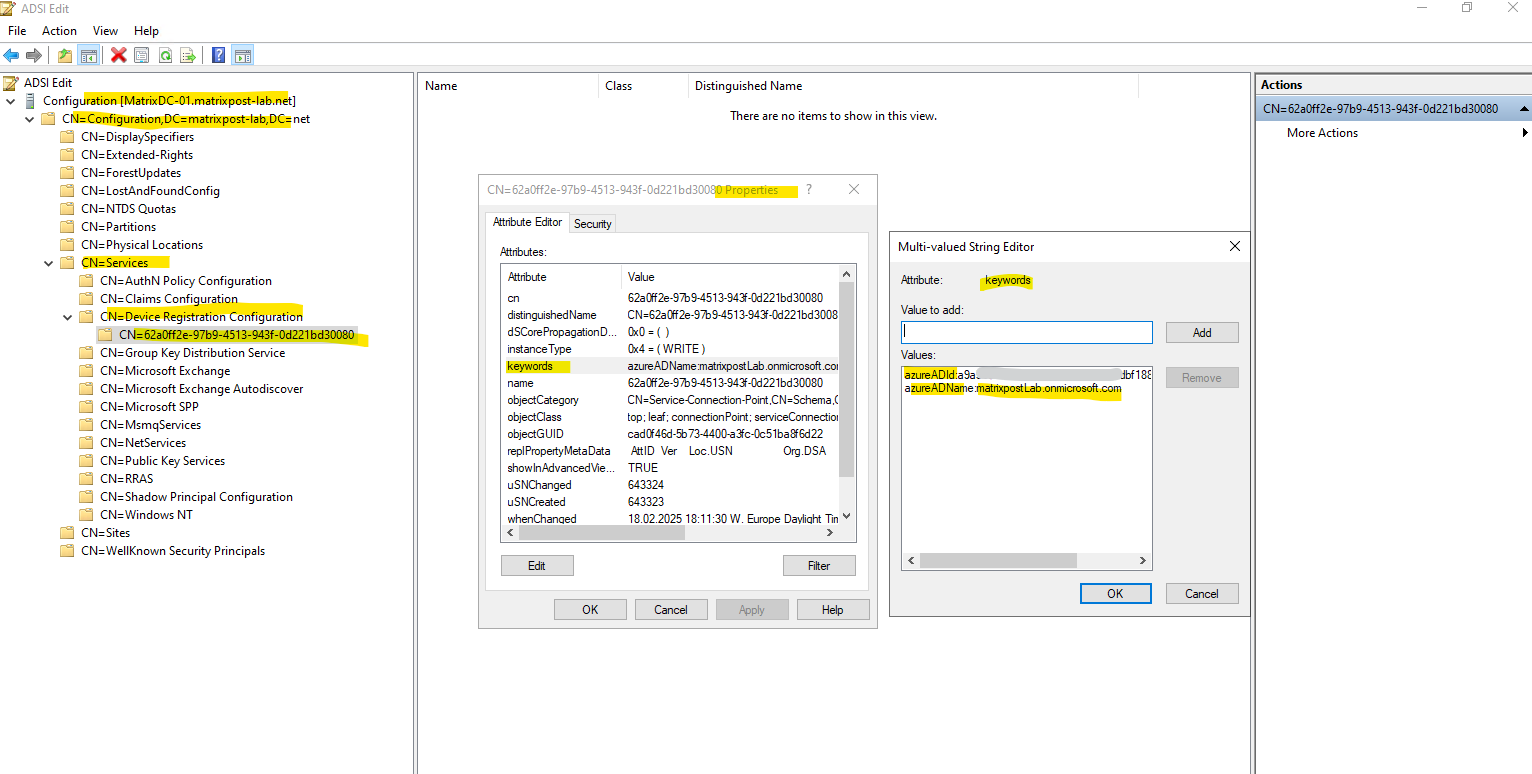Click the blue Help question mark icon

click(219, 55)
